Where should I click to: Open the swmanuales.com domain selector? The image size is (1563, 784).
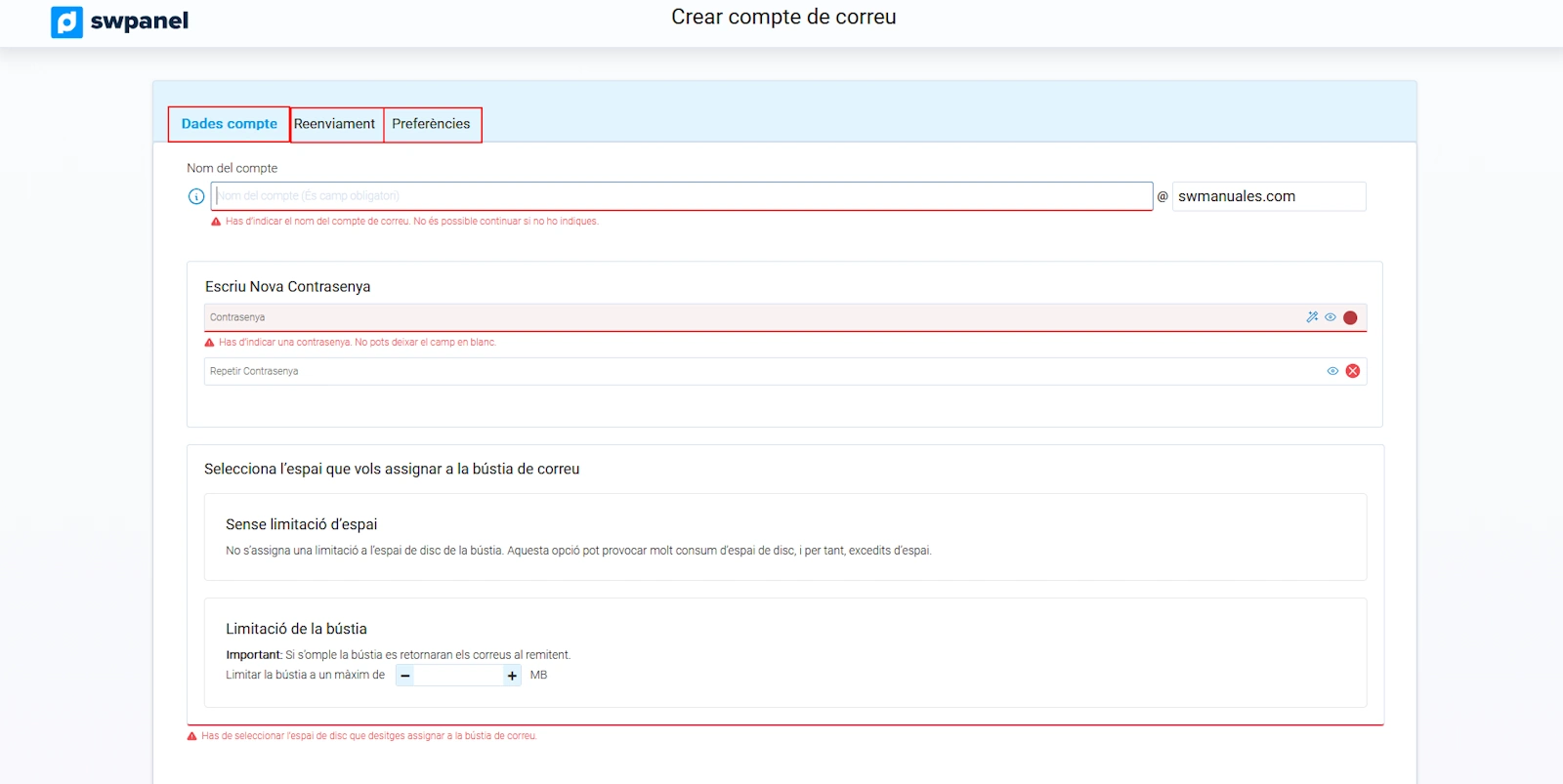(x=1268, y=196)
